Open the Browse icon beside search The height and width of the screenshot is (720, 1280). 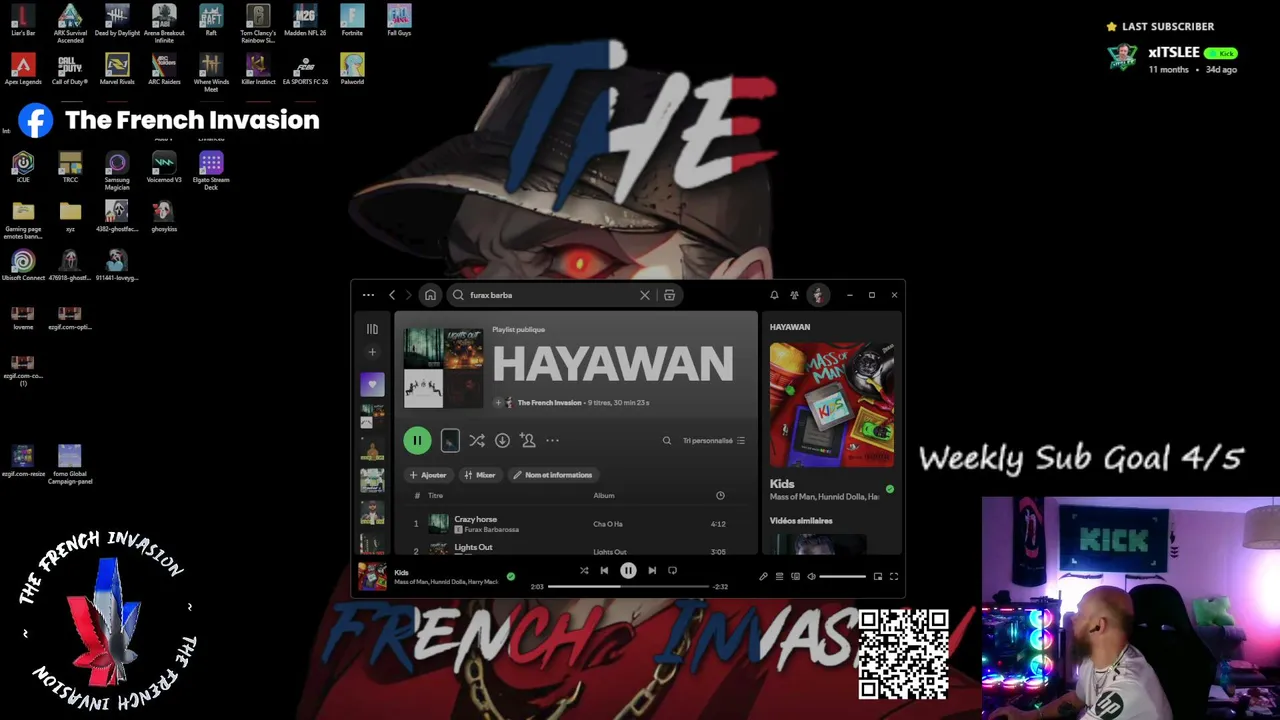click(x=669, y=295)
